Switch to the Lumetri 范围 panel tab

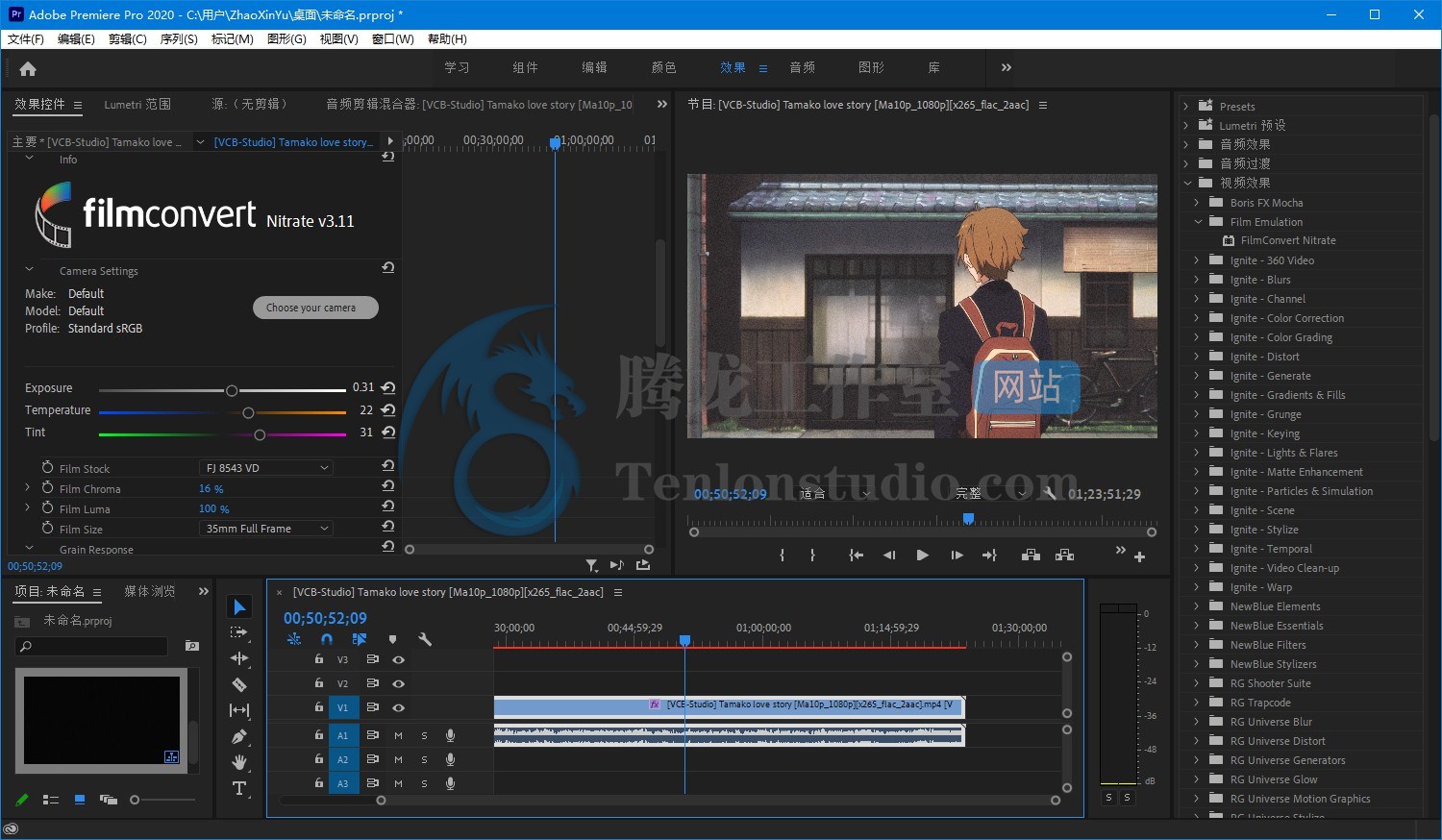[137, 104]
